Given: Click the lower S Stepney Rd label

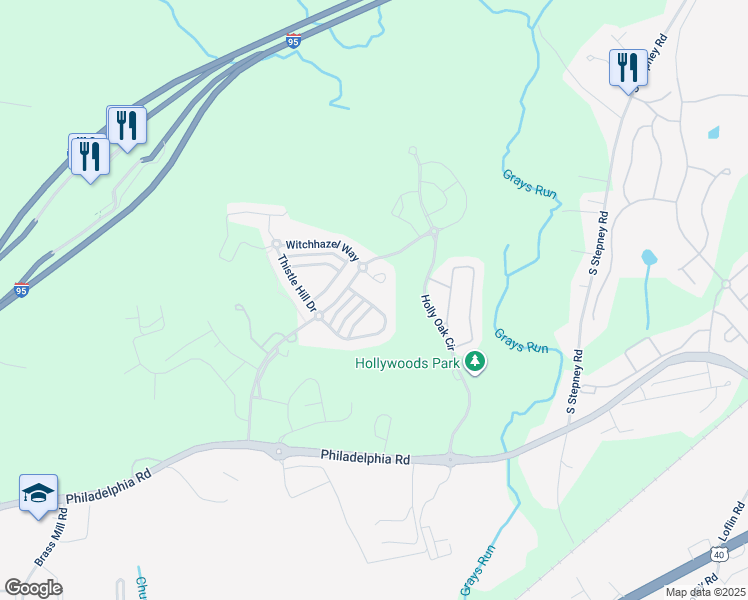Looking at the screenshot, I should 575,382.
